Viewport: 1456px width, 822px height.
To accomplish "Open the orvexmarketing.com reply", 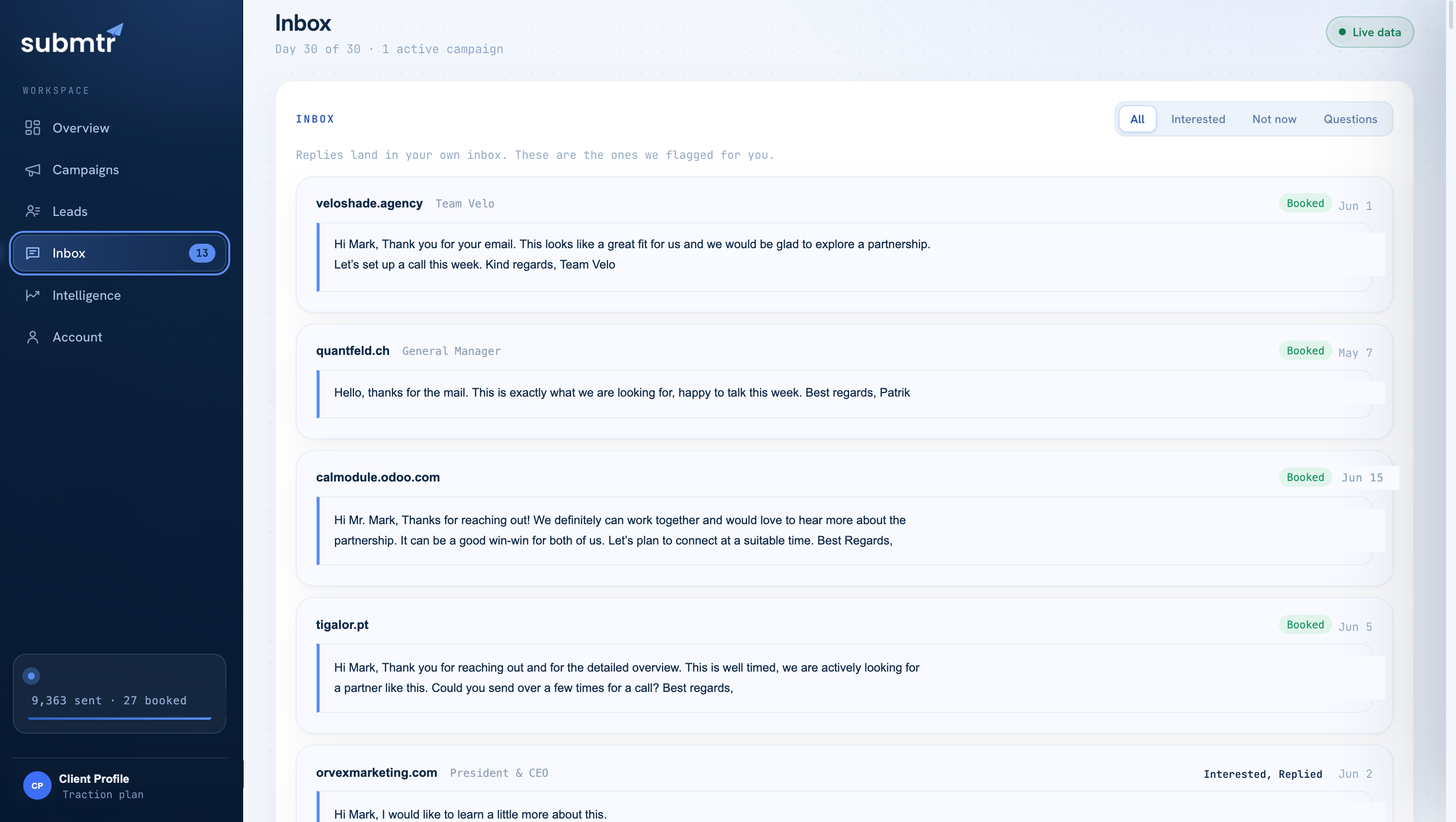I will 844,784.
